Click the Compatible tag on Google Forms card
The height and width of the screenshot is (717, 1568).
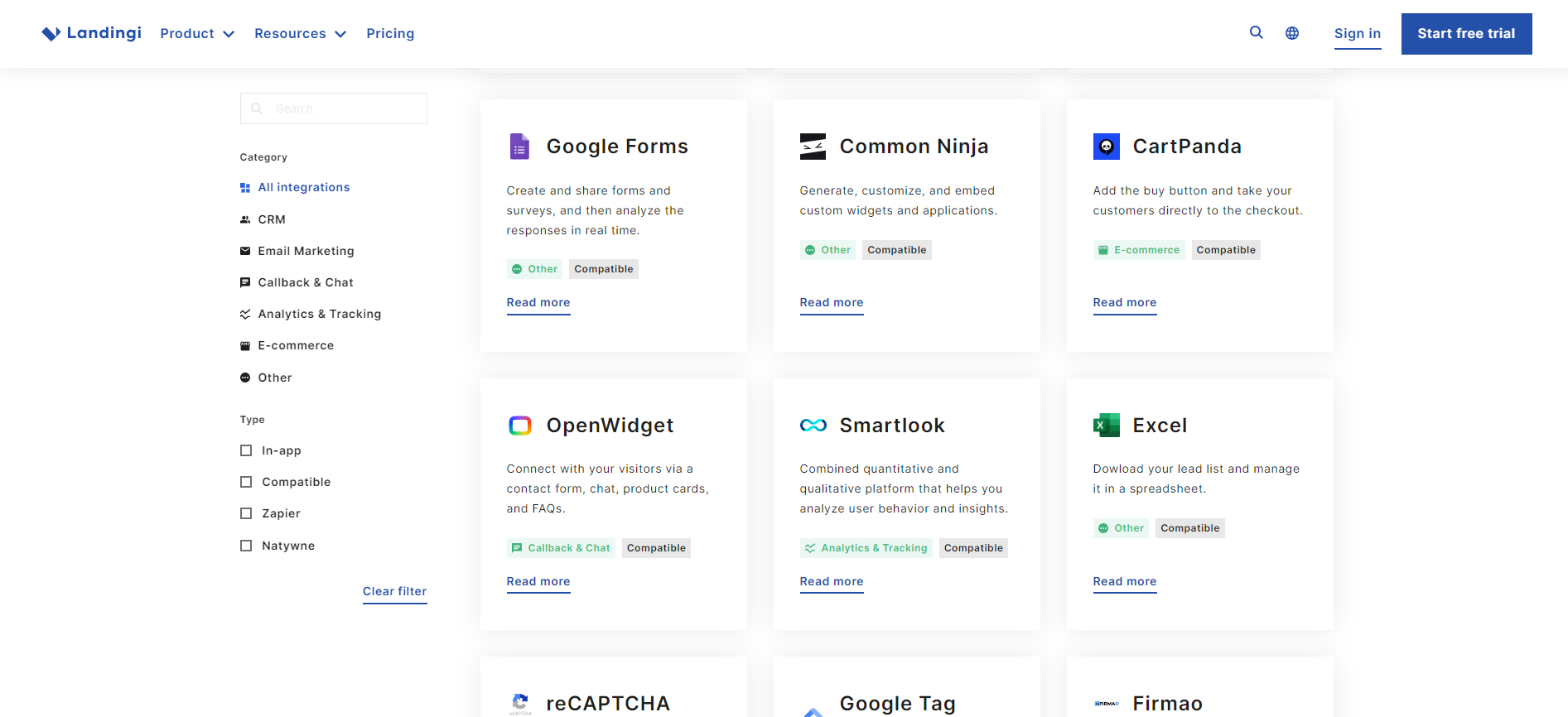pyautogui.click(x=604, y=269)
